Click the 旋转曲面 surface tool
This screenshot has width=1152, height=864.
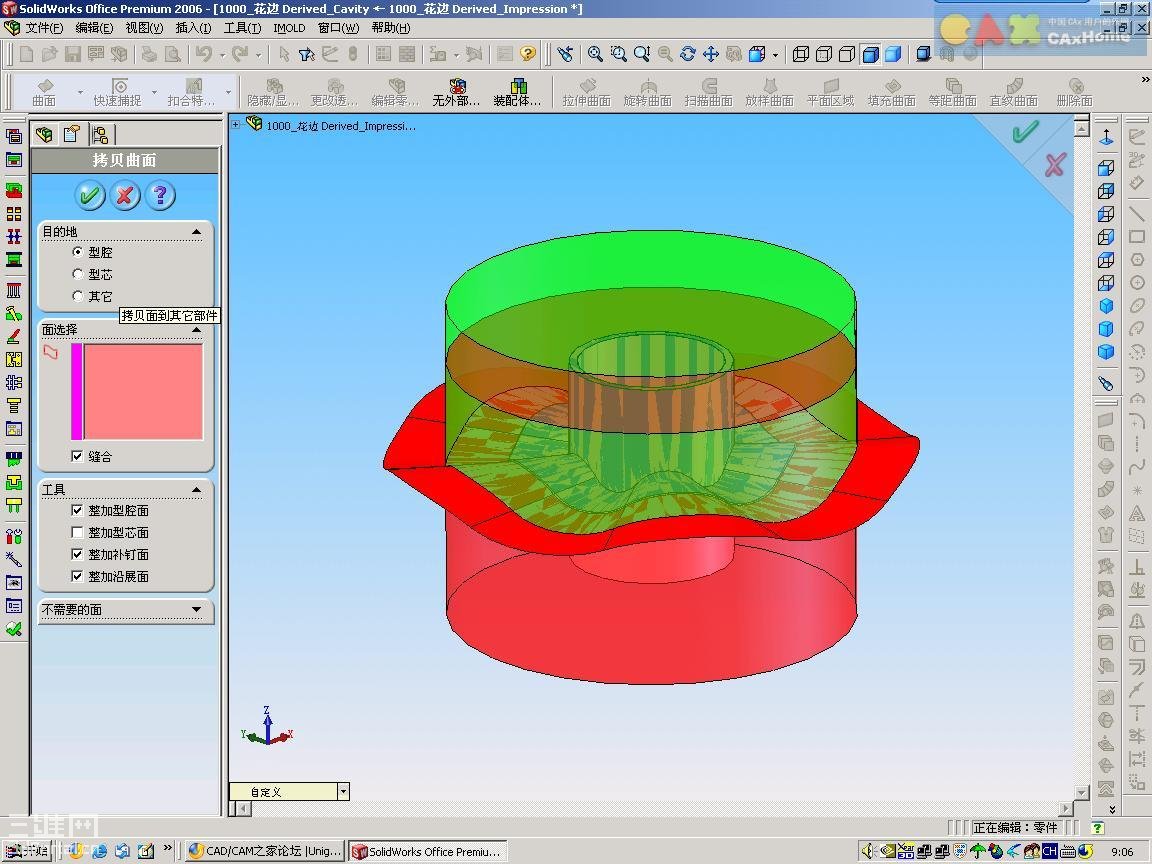tap(647, 93)
